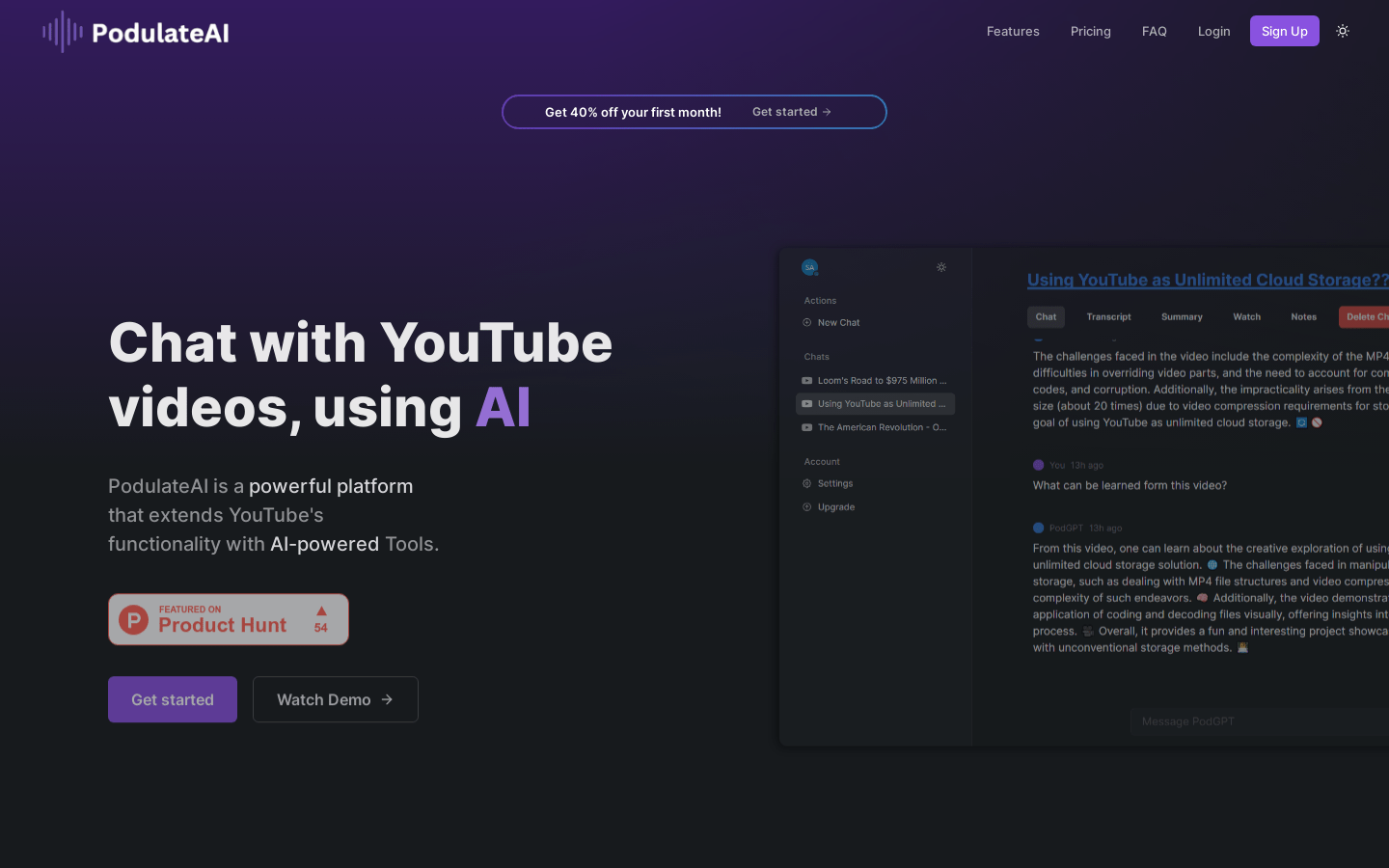Viewport: 1389px width, 868px height.
Task: Click the 'What can be learned form this video?' message
Action: click(1130, 485)
